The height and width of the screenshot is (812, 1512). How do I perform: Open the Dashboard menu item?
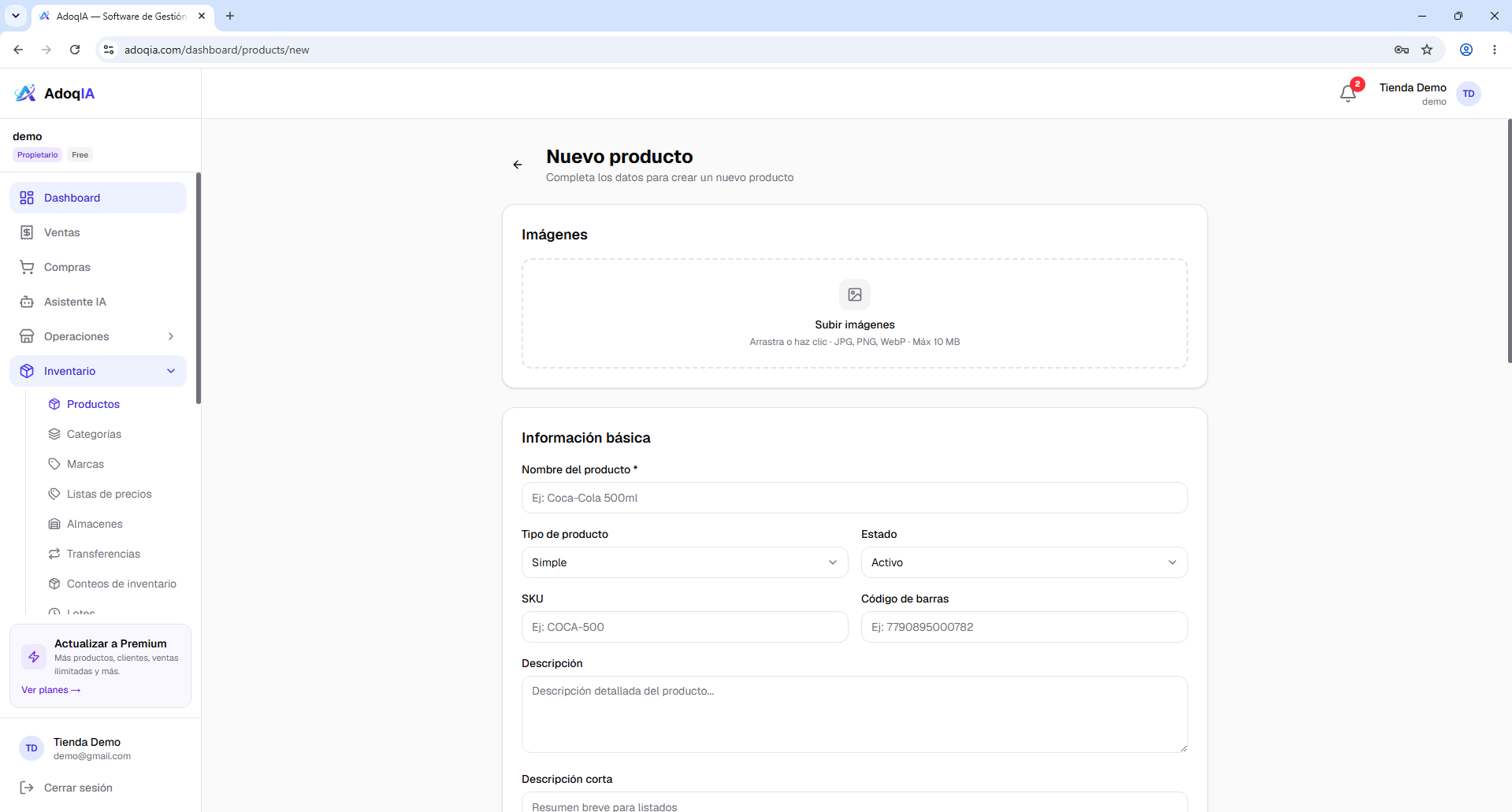[98, 198]
